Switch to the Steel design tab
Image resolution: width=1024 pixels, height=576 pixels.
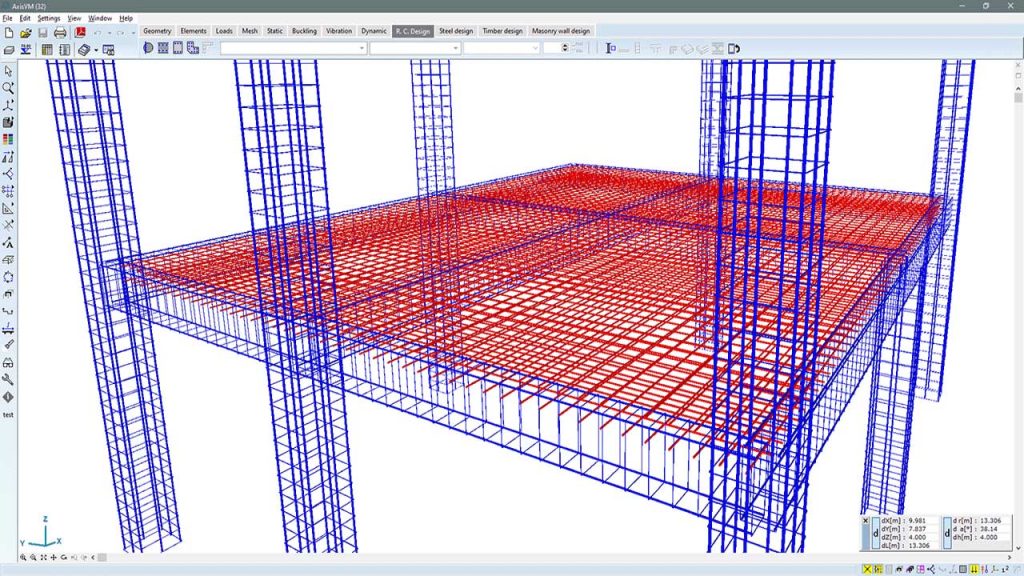point(455,31)
